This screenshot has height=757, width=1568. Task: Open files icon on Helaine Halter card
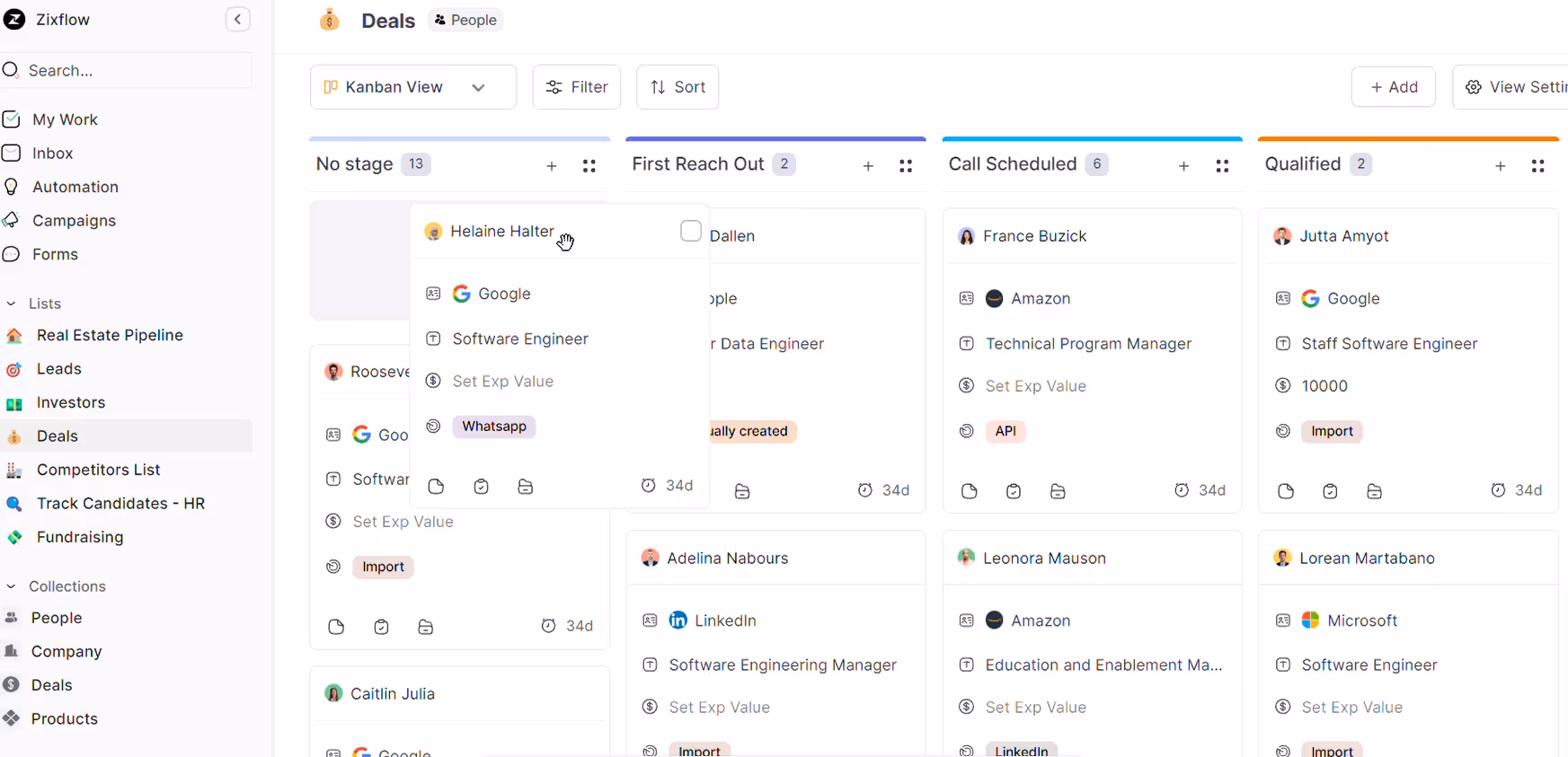click(x=526, y=487)
